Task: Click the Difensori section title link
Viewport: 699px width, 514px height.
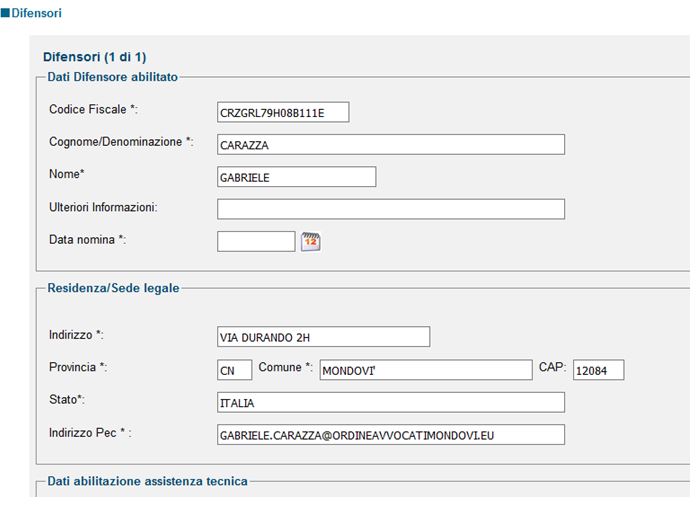Action: click(37, 13)
